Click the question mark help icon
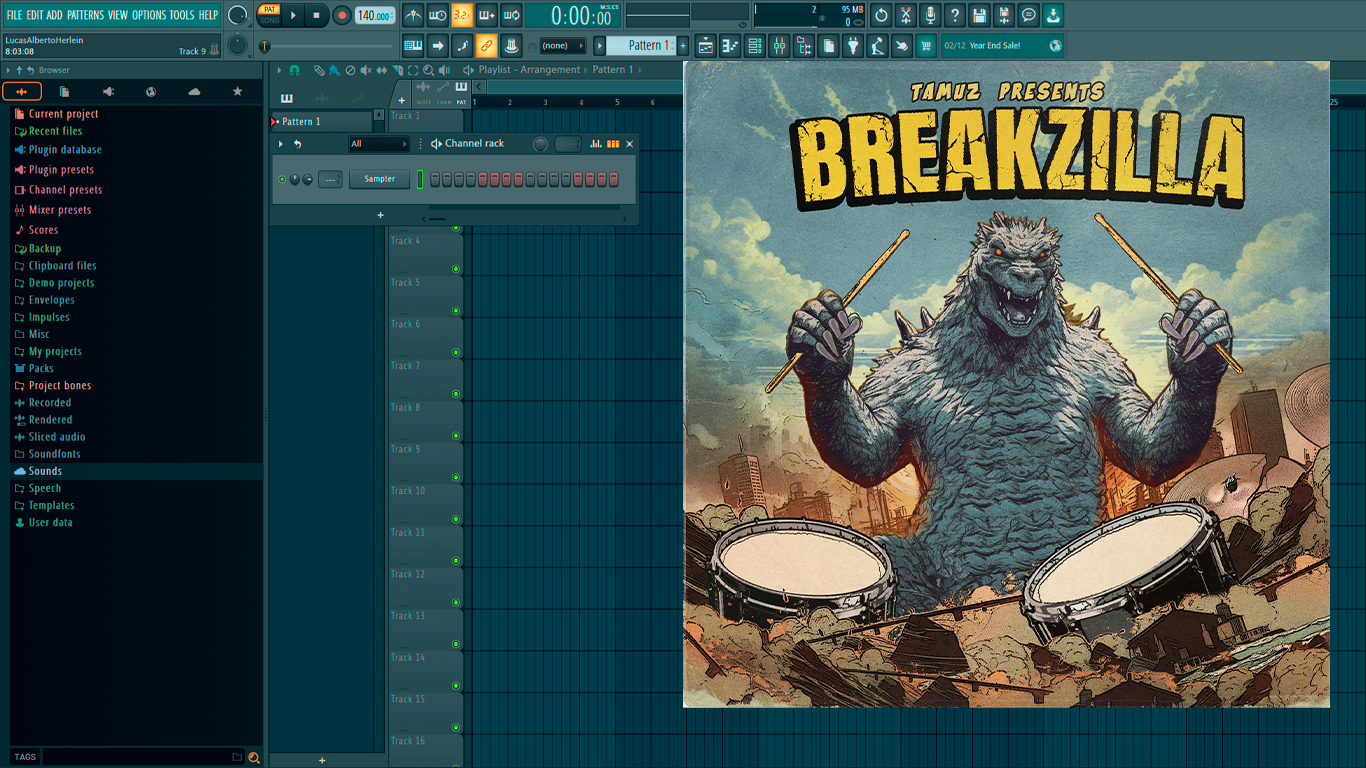The height and width of the screenshot is (768, 1366). point(955,15)
